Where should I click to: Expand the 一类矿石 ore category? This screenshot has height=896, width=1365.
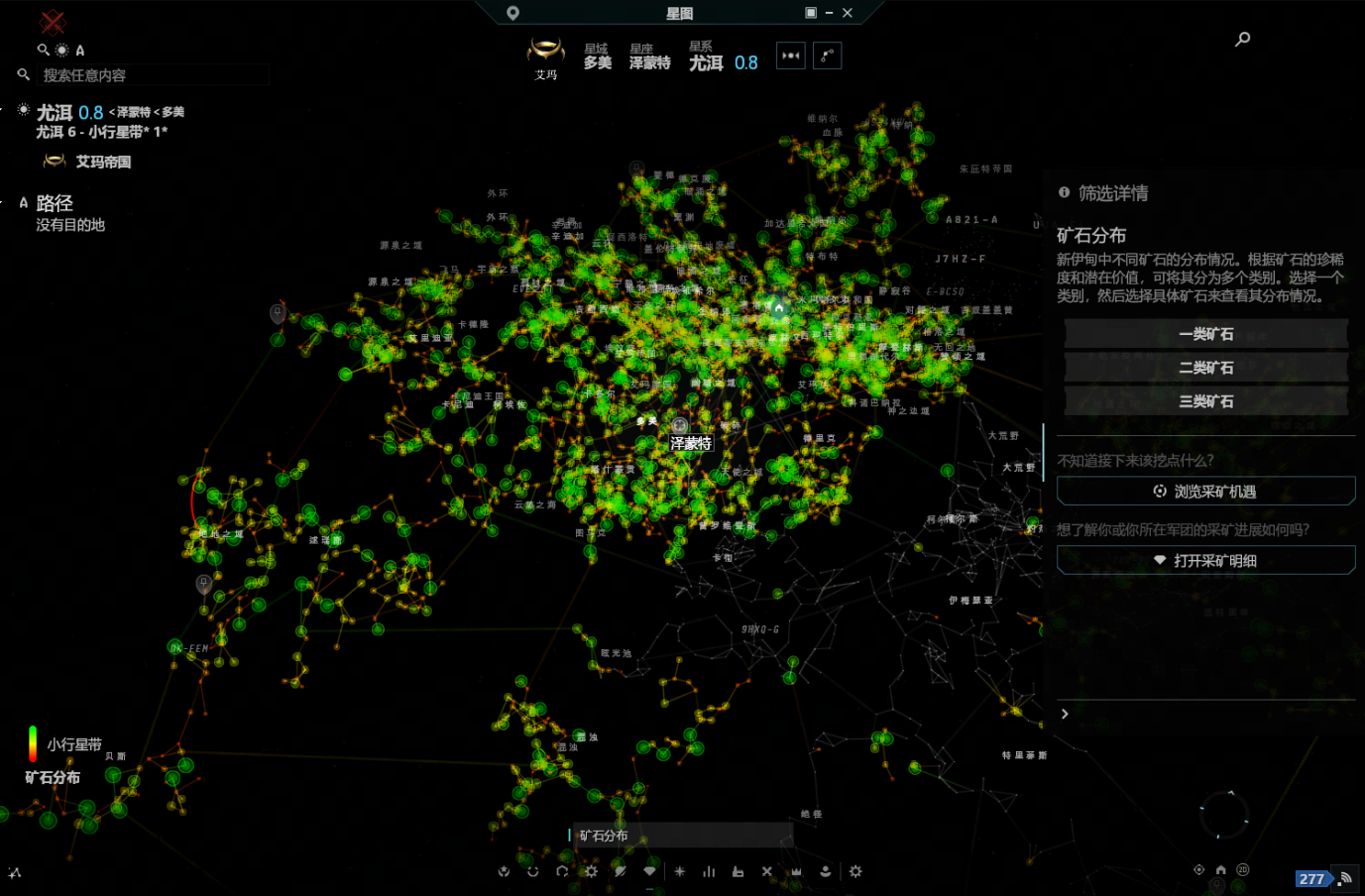tap(1205, 334)
